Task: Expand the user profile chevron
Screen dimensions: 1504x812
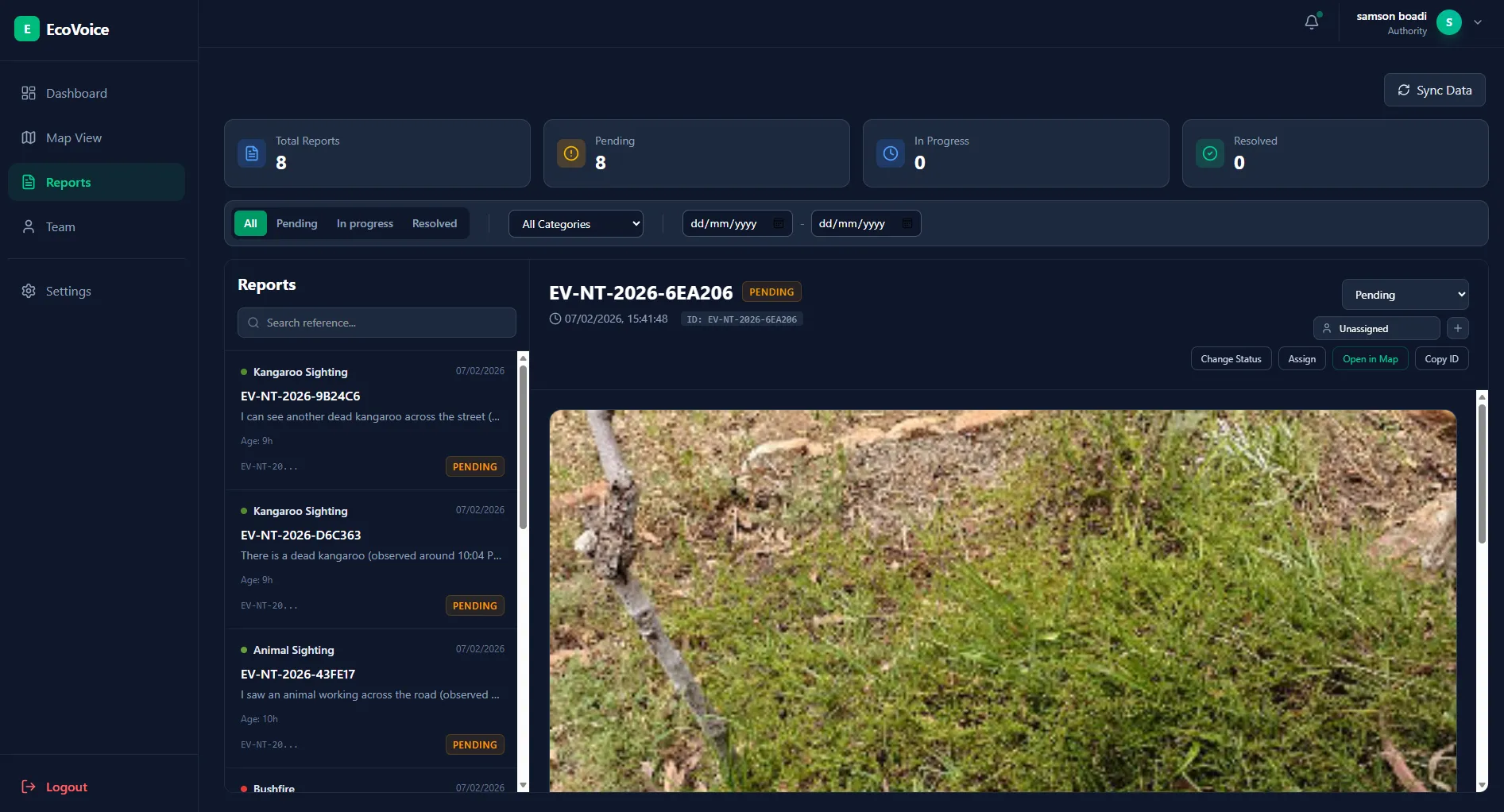Action: (x=1477, y=22)
